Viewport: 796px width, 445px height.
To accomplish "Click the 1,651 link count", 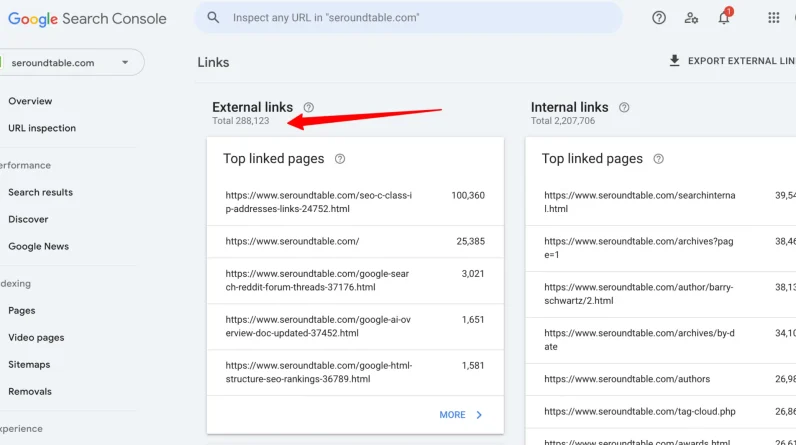I will point(473,320).
